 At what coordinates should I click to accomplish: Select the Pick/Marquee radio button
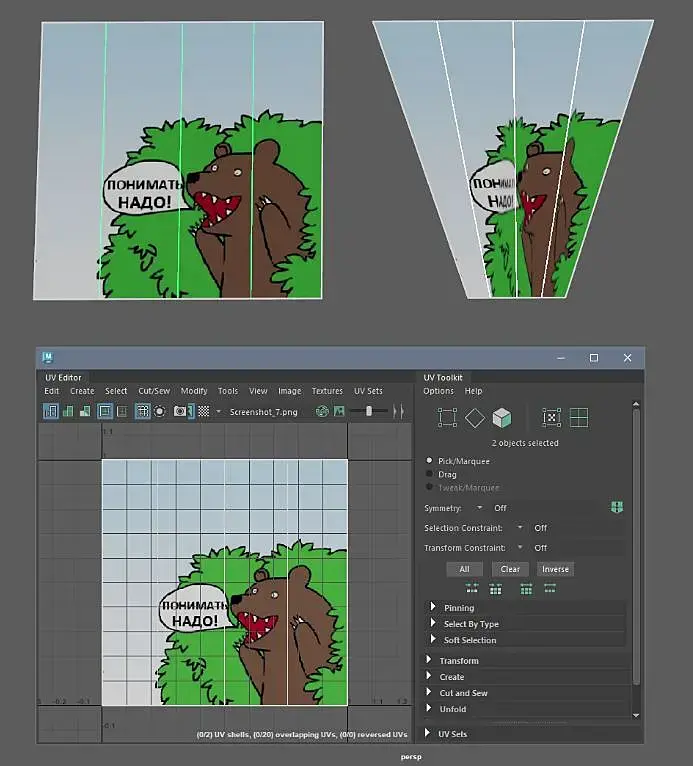(x=429, y=460)
